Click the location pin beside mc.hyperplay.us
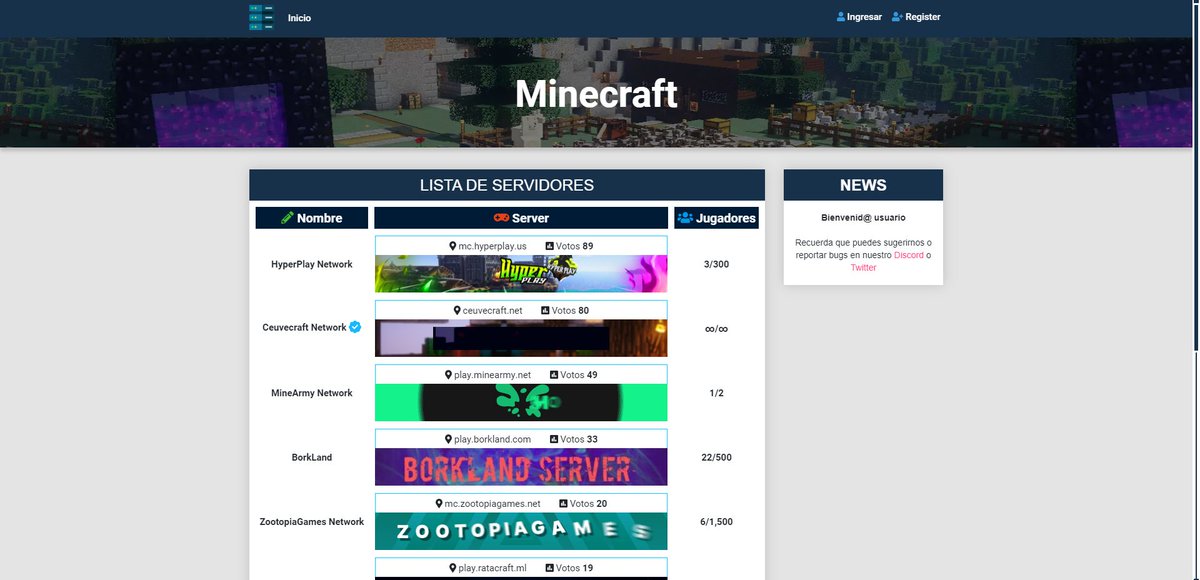This screenshot has width=1200, height=580. point(453,246)
